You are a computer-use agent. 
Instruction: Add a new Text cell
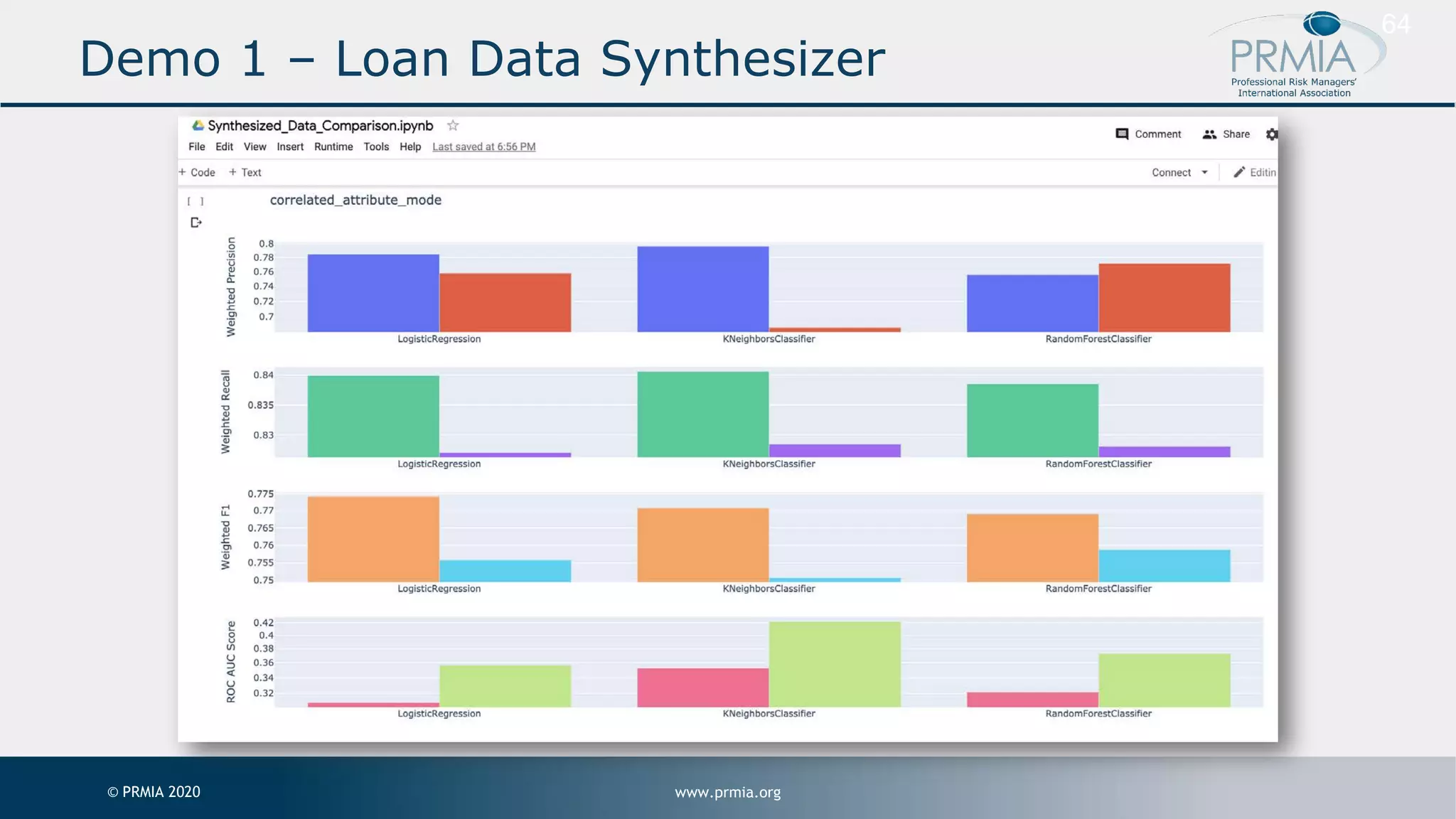tap(245, 173)
